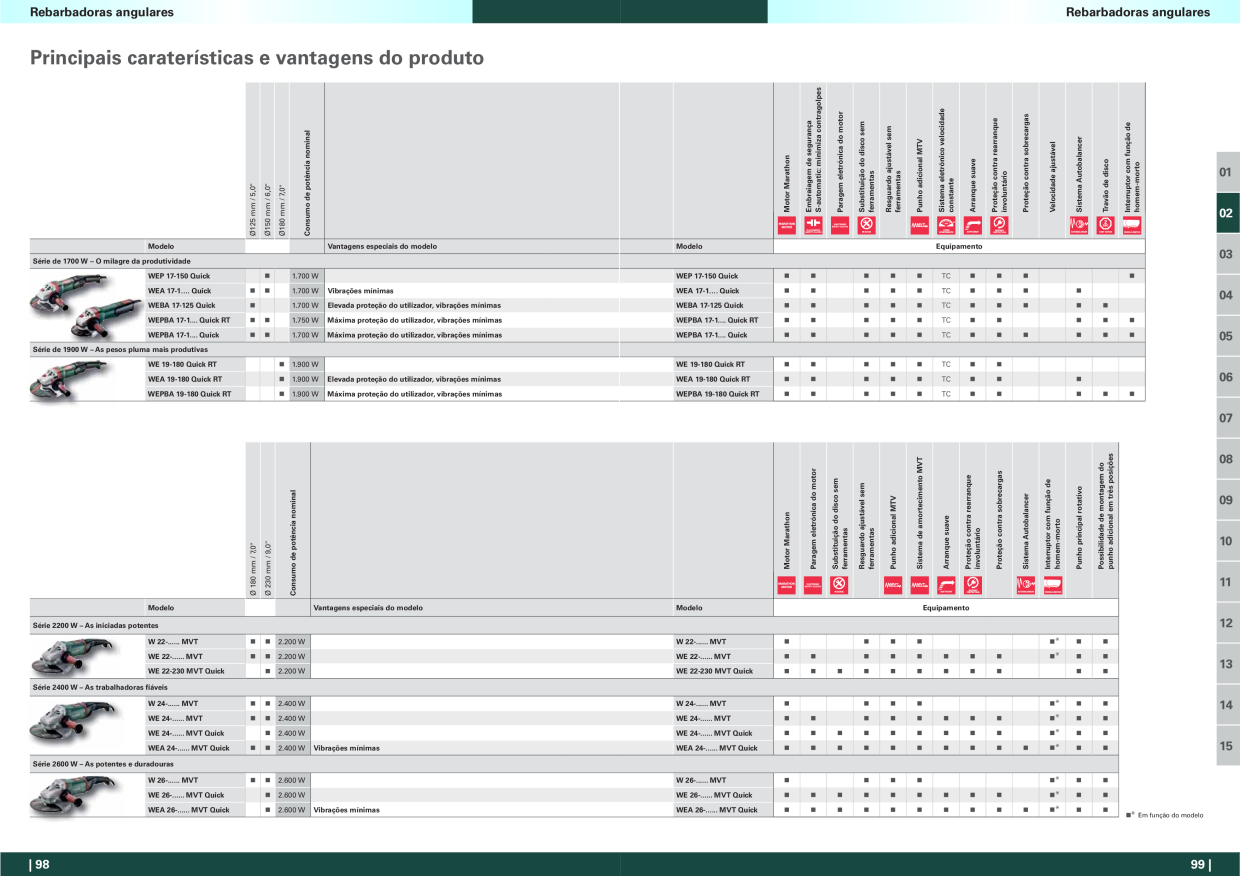Viewport: 1240px width, 876px height.
Task: Click the heading 'Principais caraterísticas e vantagens do produto'
Action: (257, 58)
